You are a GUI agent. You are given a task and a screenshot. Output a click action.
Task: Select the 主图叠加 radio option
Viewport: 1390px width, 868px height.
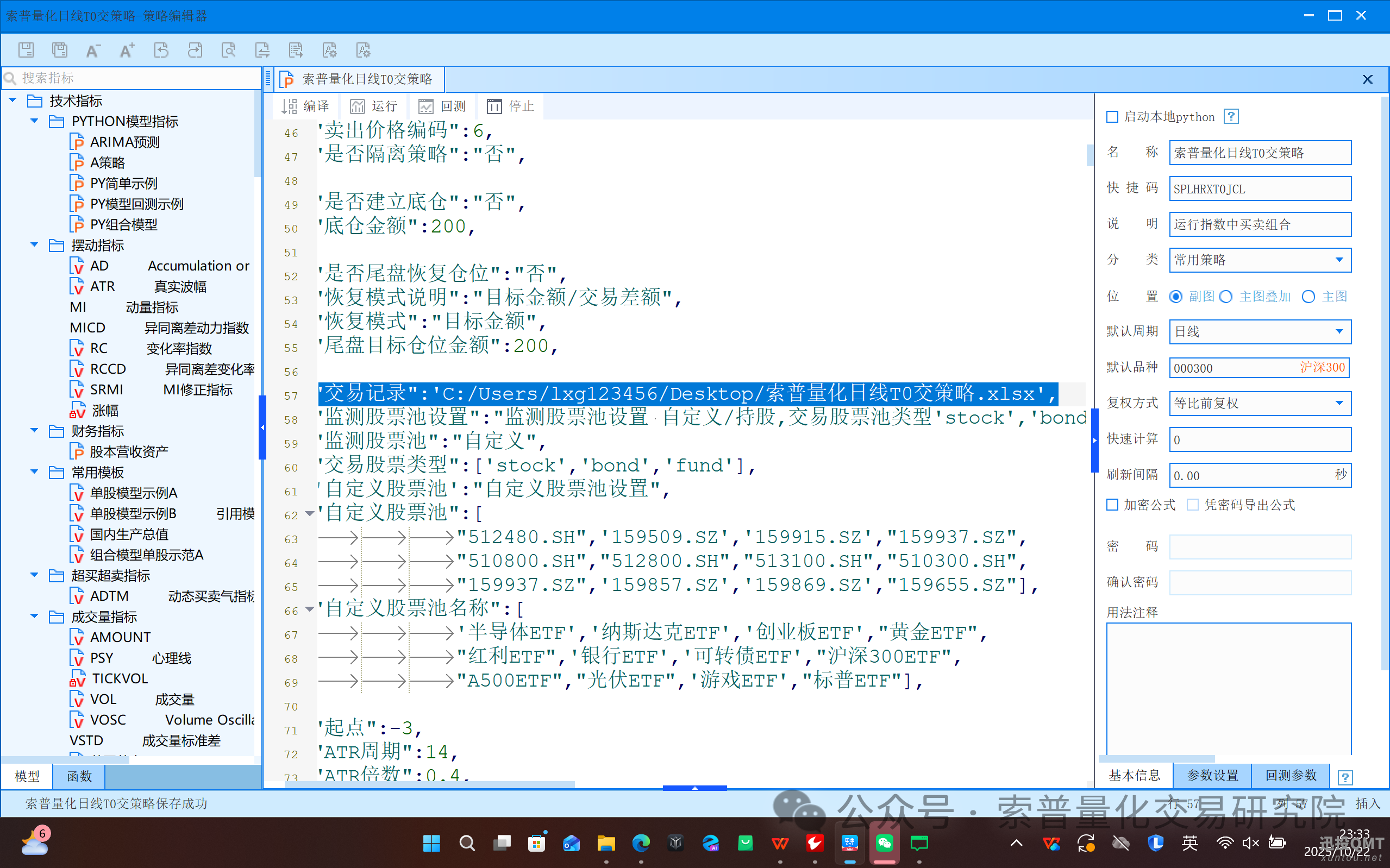1226,297
